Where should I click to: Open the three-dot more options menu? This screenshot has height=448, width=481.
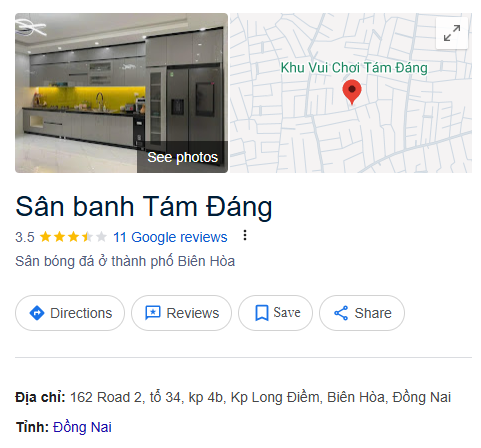(x=245, y=235)
